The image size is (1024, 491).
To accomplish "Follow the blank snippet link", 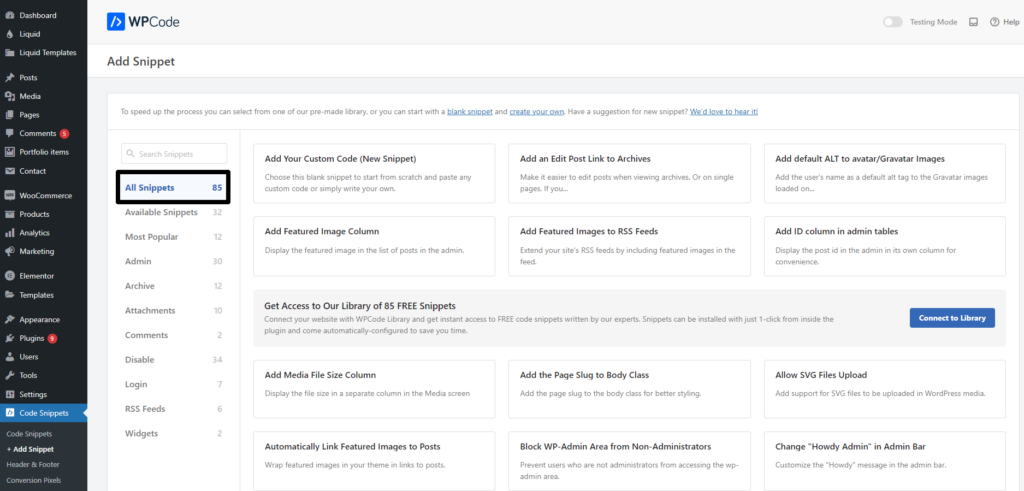I will (470, 111).
